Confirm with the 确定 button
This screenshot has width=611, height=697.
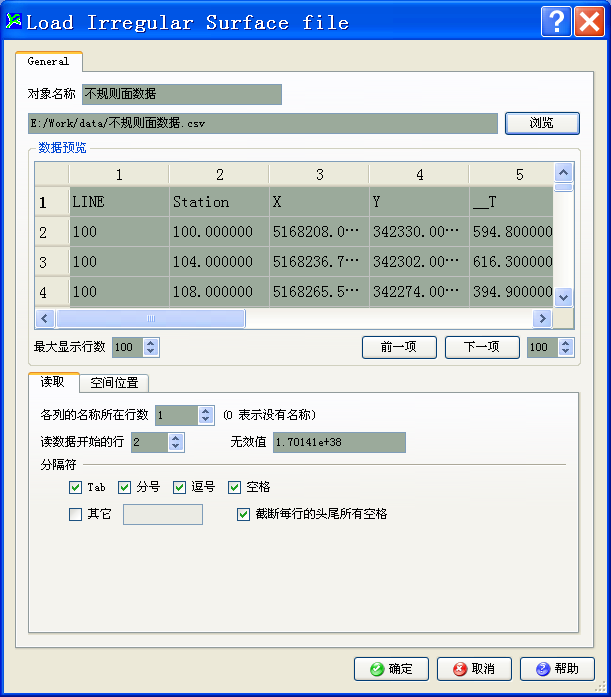tap(391, 669)
